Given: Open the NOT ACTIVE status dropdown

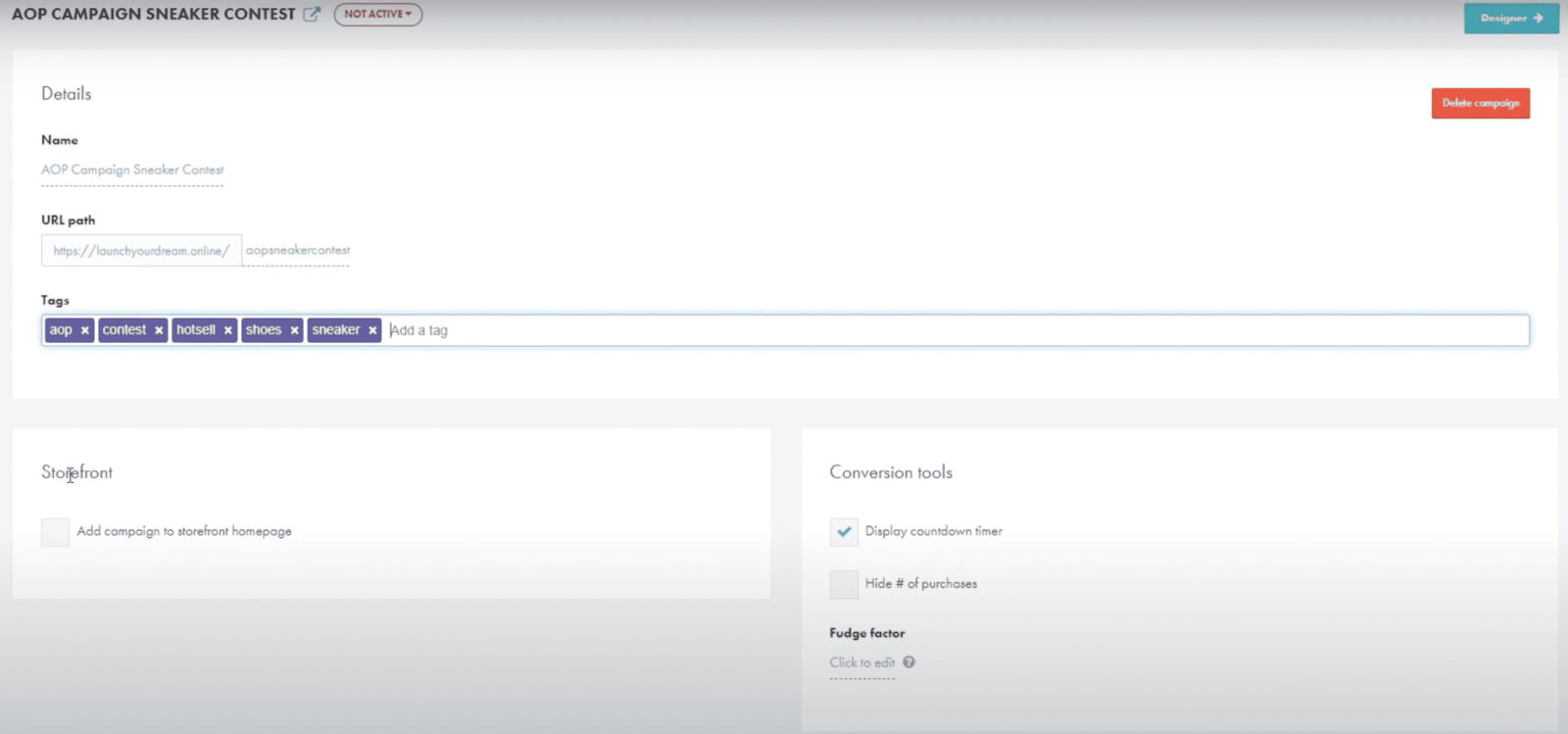Looking at the screenshot, I should click(x=377, y=15).
